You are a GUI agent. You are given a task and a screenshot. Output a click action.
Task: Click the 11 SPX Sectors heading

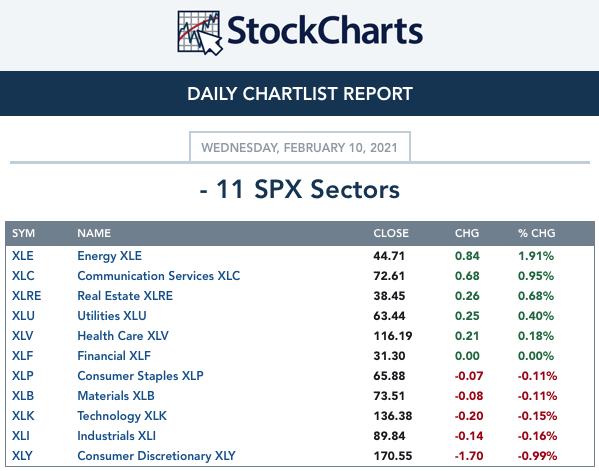(x=300, y=189)
